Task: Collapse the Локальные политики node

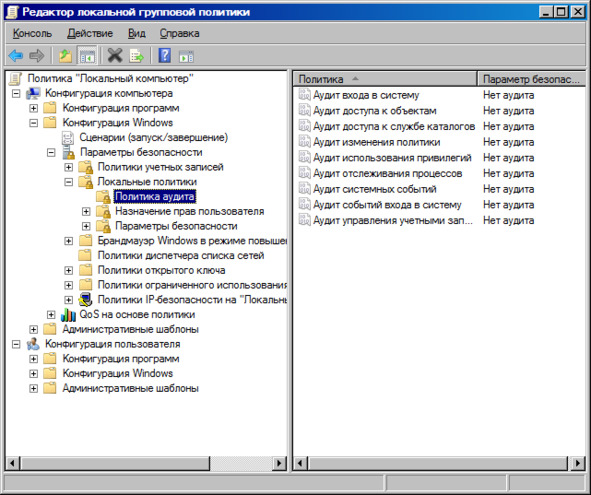Action: 68,182
